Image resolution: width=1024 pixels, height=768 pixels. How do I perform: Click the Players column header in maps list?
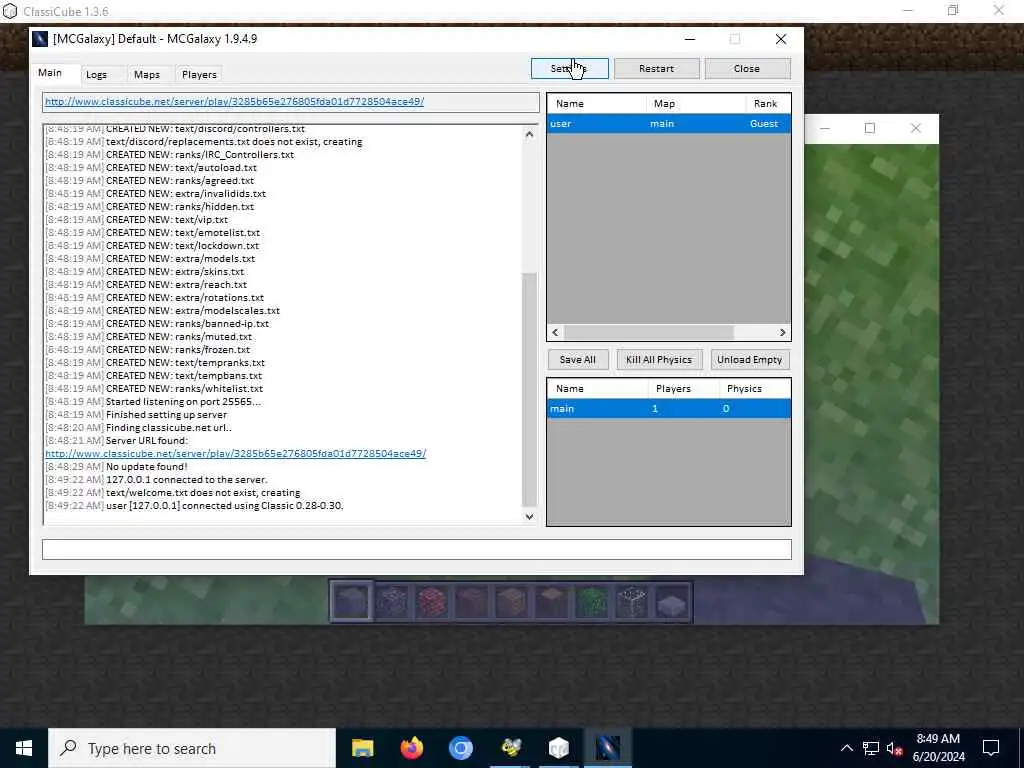(683, 389)
